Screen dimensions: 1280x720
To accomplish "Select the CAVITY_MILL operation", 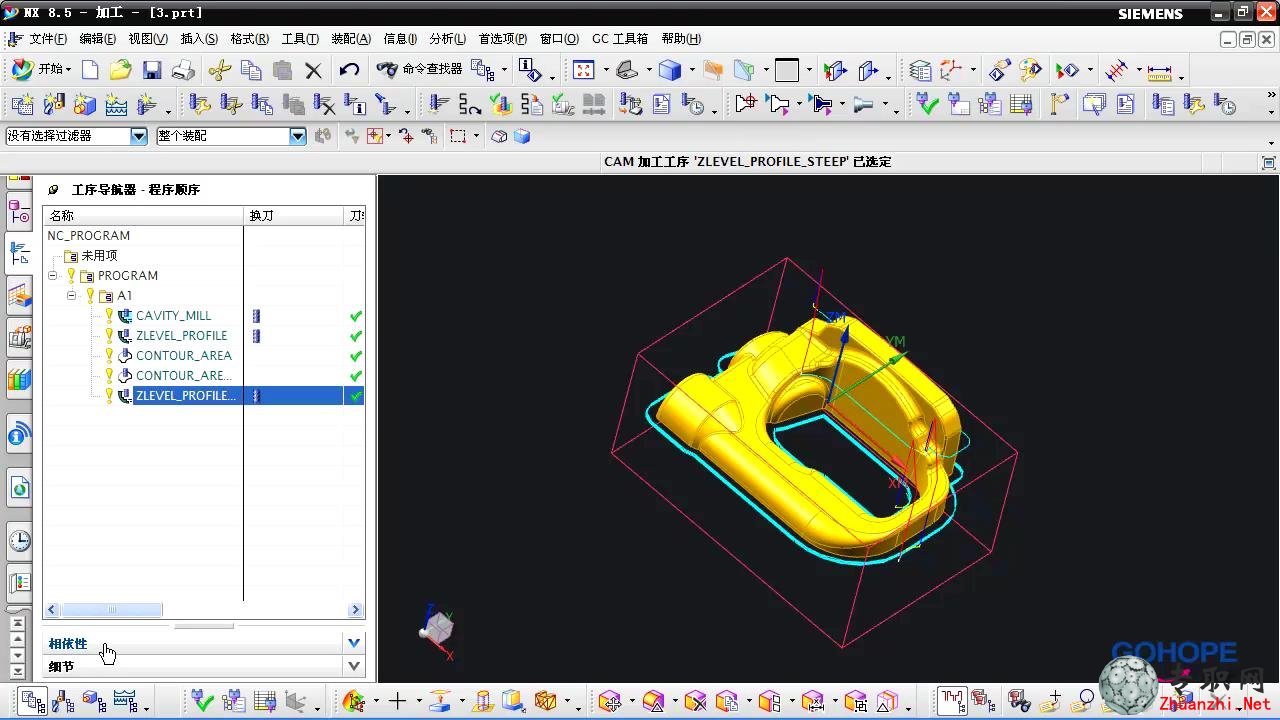I will pos(173,316).
